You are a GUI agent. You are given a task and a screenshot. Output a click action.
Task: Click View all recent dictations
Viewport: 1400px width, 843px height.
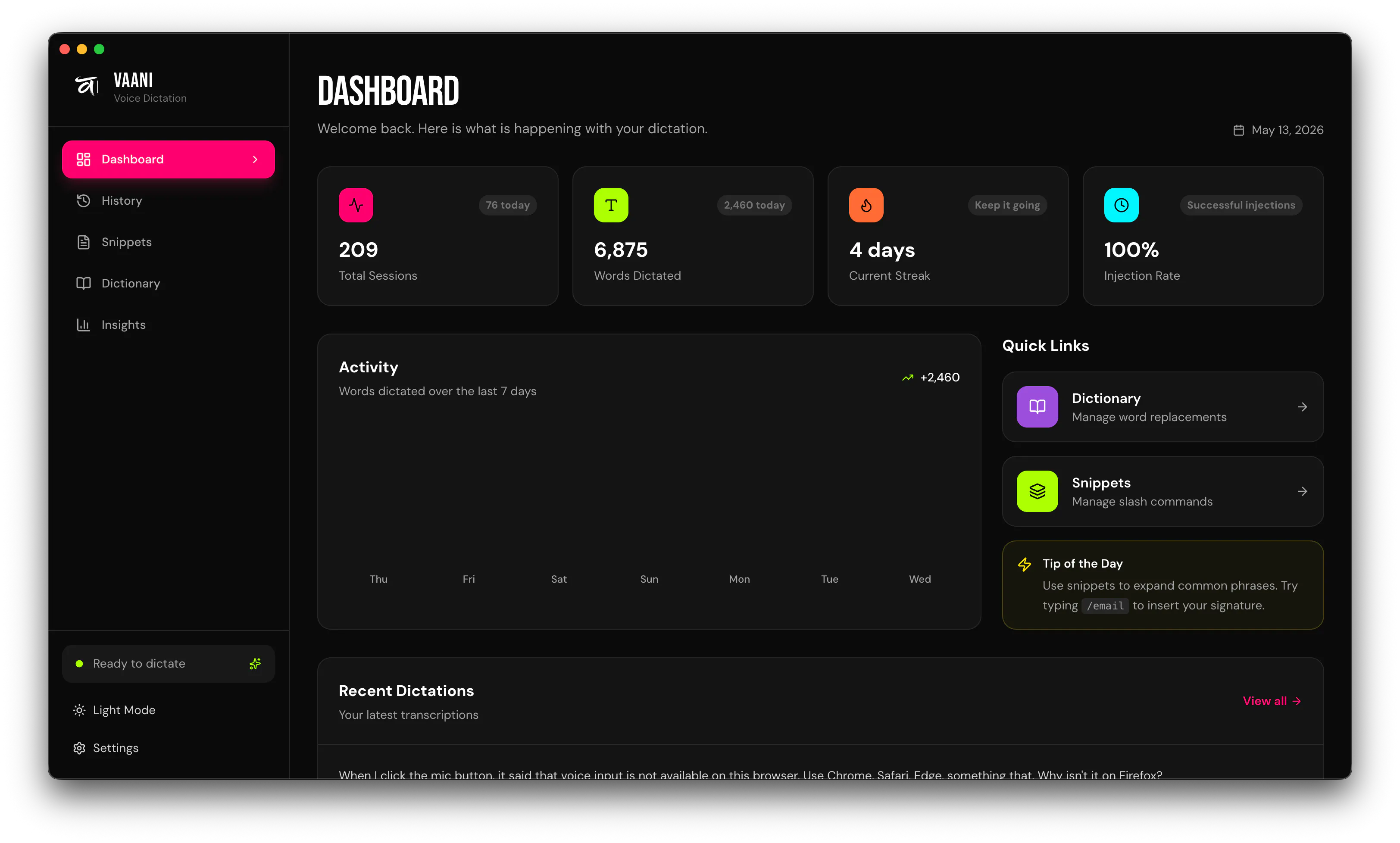[x=1272, y=701]
